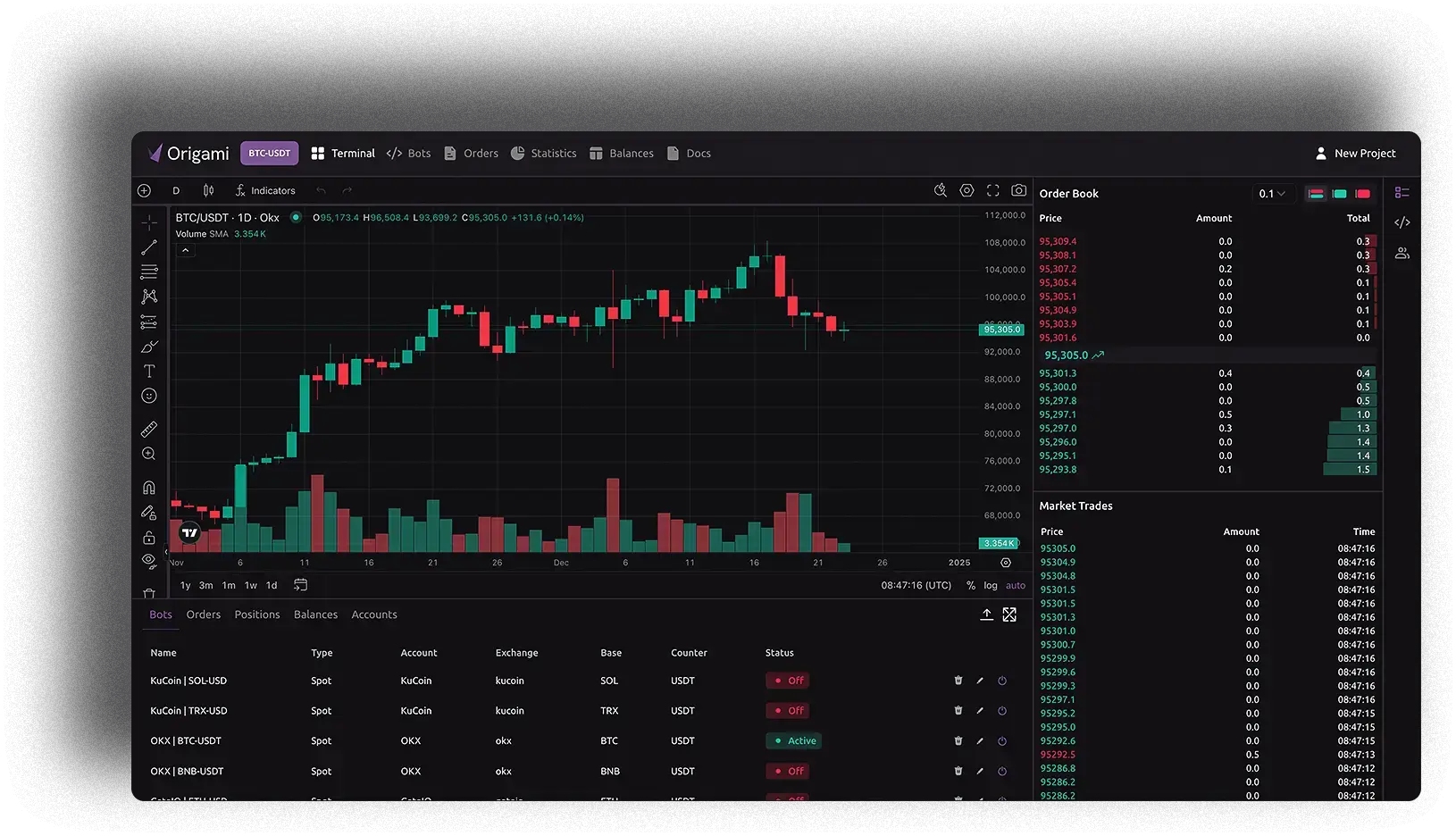Open the code API sidebar icon

tap(1402, 222)
